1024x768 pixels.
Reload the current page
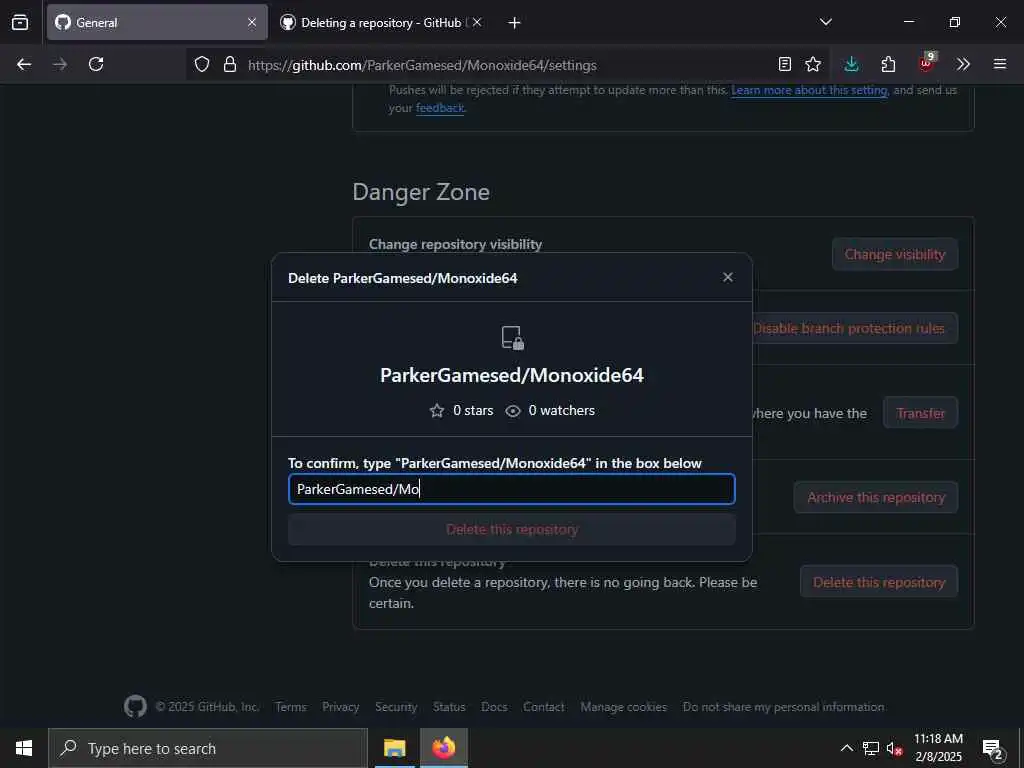pyautogui.click(x=96, y=64)
